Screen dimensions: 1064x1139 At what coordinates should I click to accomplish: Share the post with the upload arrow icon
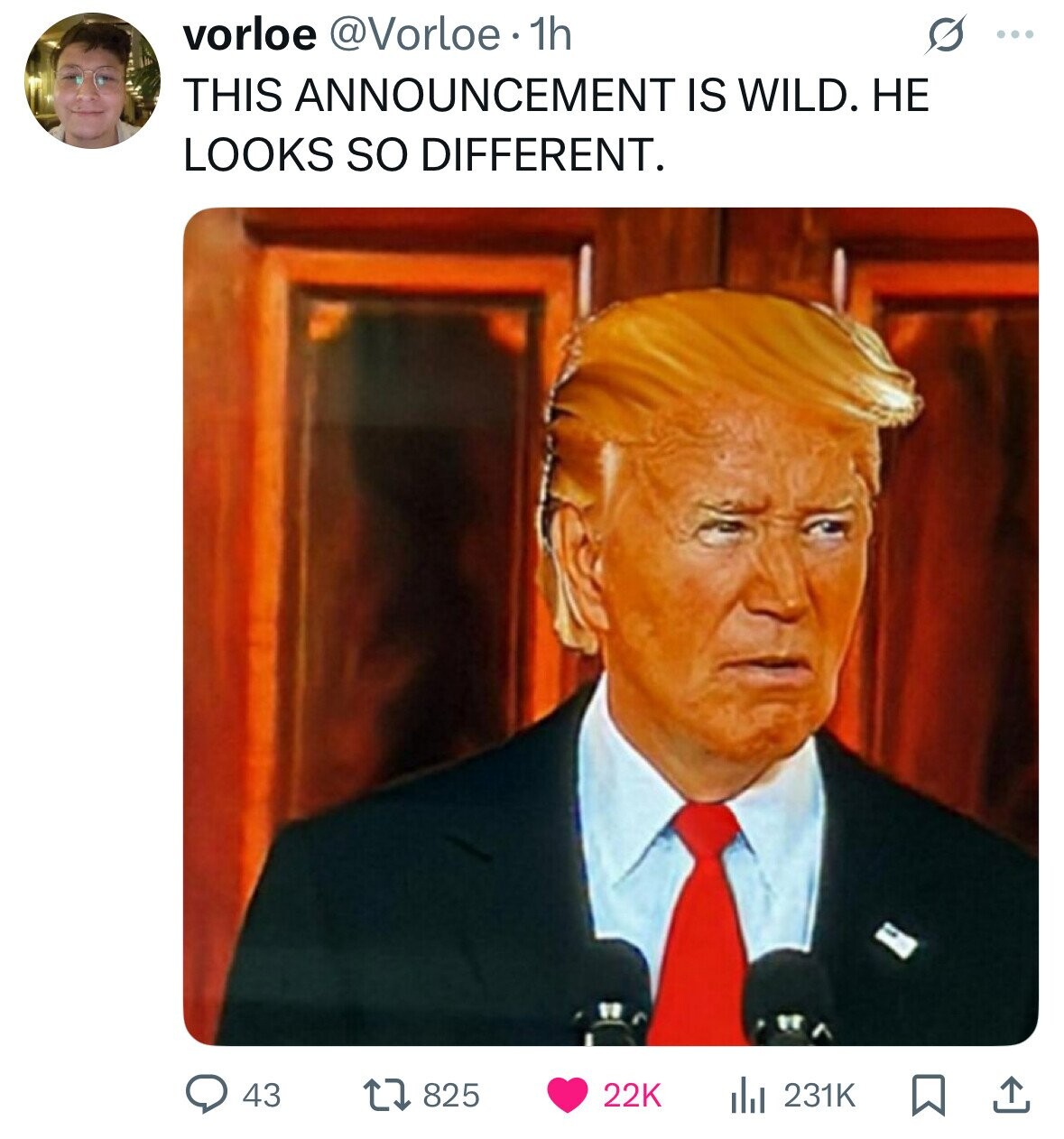click(x=1009, y=1095)
